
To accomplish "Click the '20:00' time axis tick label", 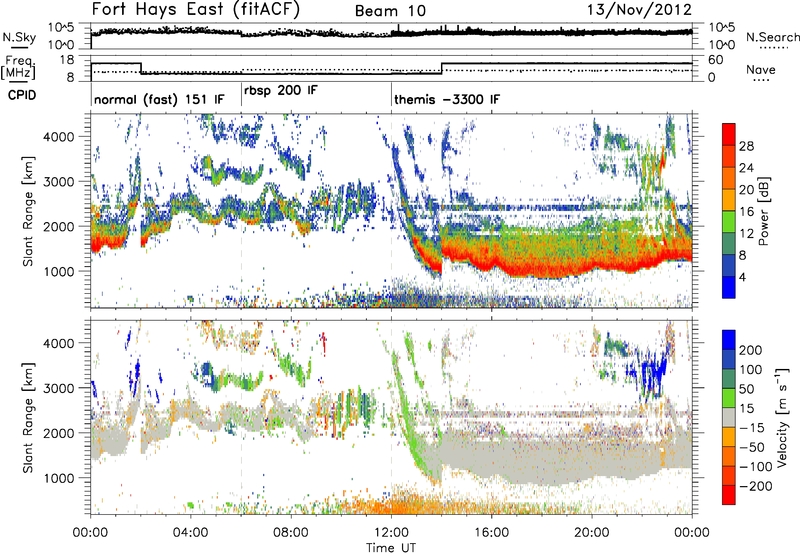I will click(x=591, y=533).
